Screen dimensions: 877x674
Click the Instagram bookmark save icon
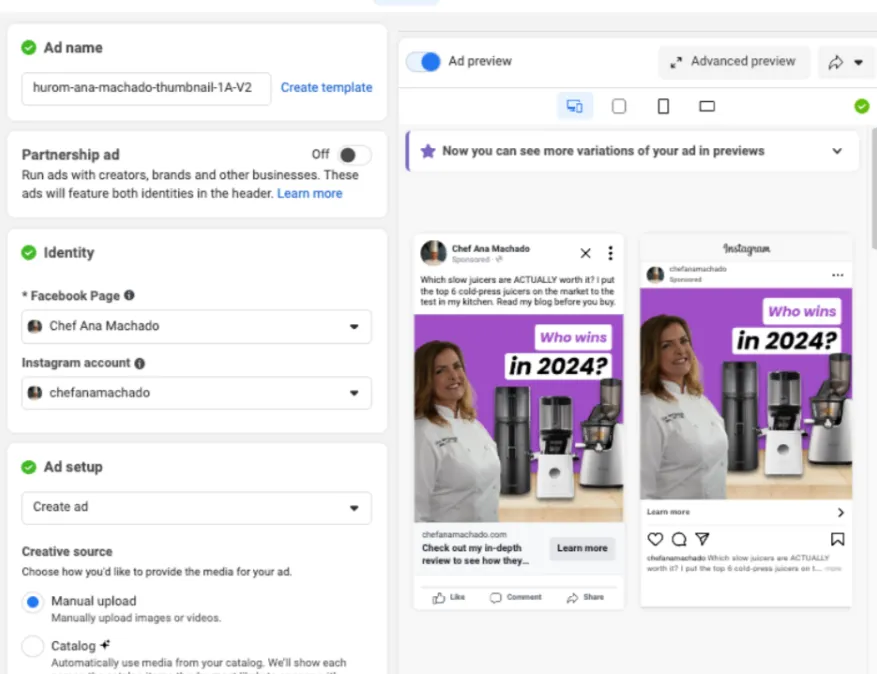(x=837, y=539)
